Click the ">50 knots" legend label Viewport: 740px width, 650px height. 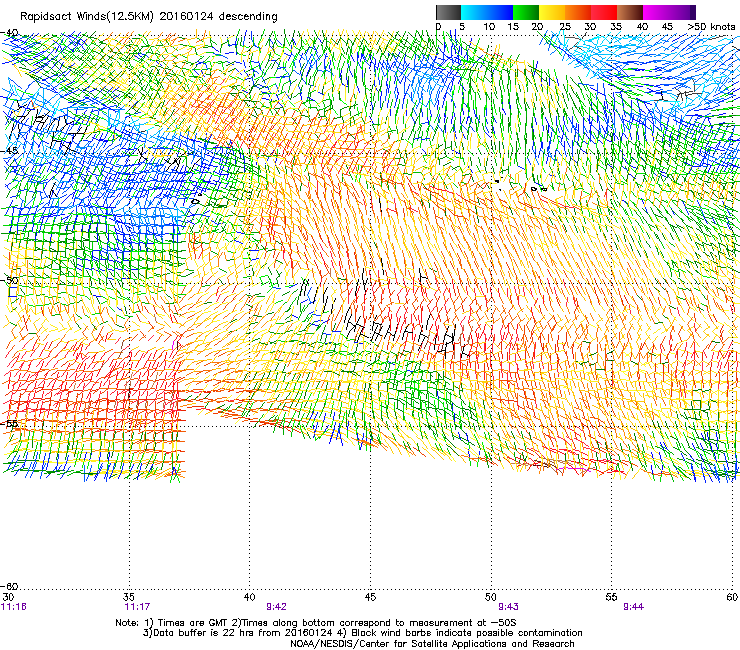711,27
